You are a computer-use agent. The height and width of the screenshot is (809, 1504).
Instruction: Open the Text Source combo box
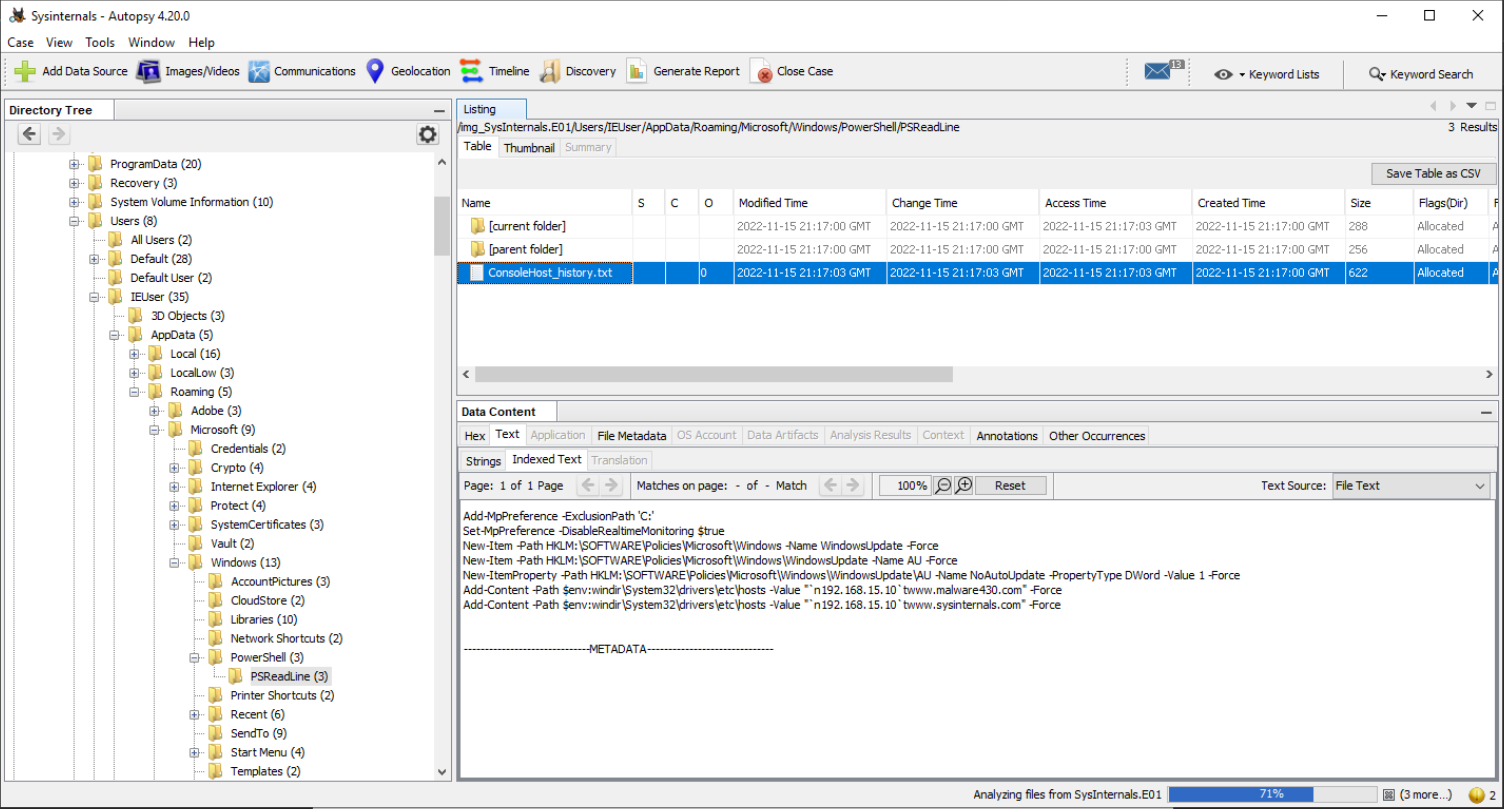click(1411, 486)
